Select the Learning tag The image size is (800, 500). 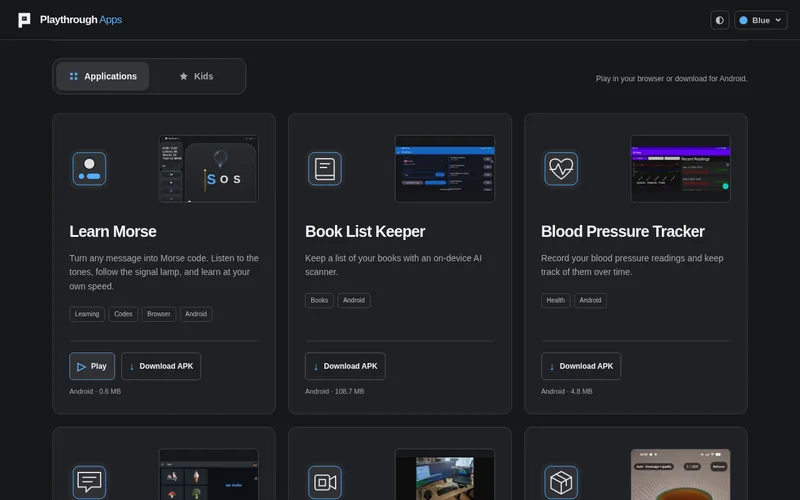87,314
